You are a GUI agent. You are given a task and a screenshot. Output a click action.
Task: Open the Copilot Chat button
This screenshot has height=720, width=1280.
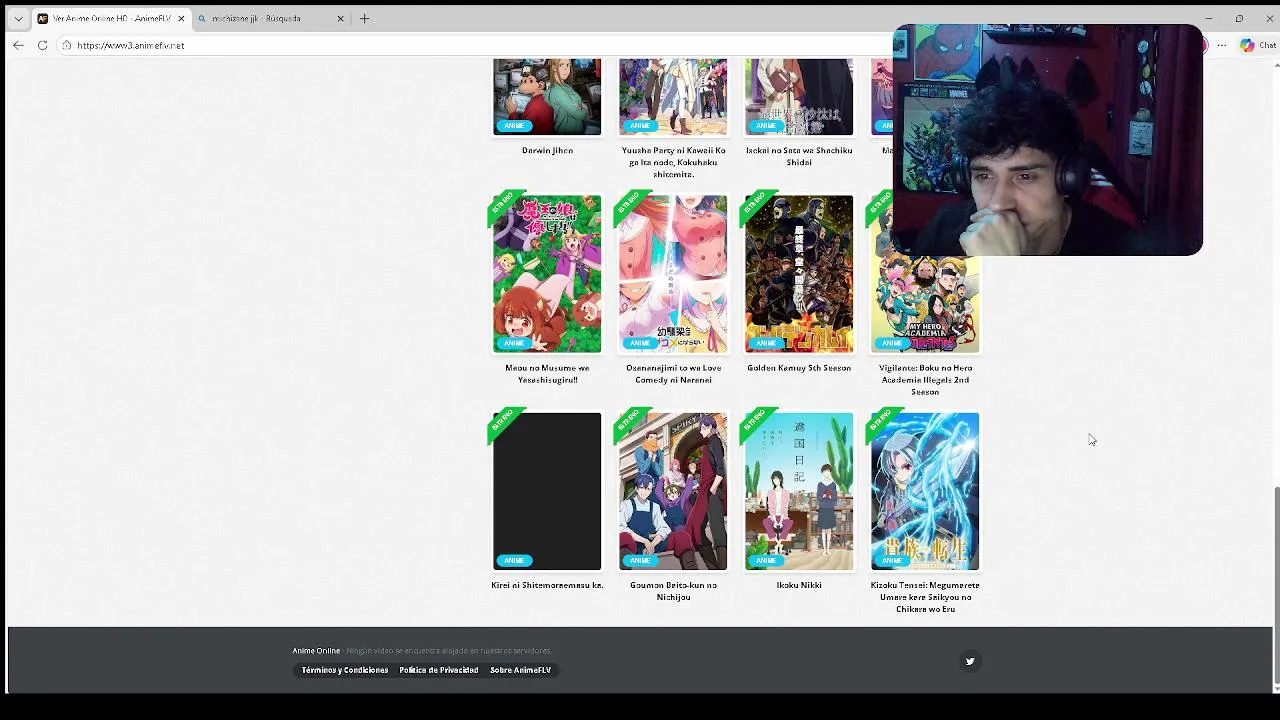1258,45
